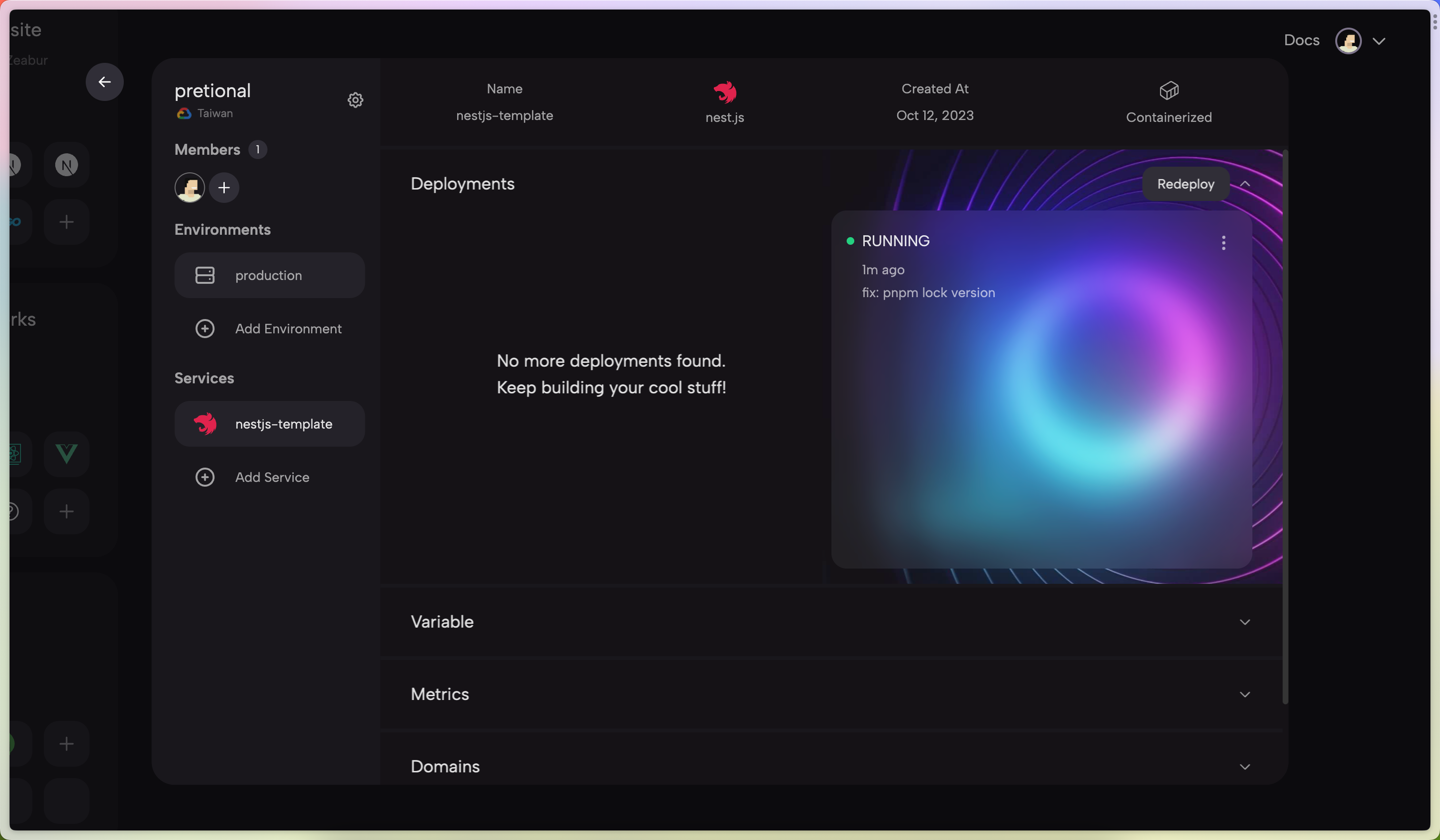The height and width of the screenshot is (840, 1440).
Task: Click the Containerized cube icon
Action: click(1169, 90)
